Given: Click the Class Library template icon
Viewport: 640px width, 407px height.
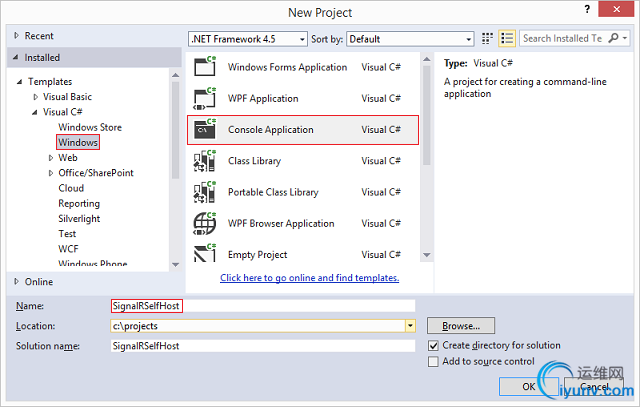Looking at the screenshot, I should (205, 161).
